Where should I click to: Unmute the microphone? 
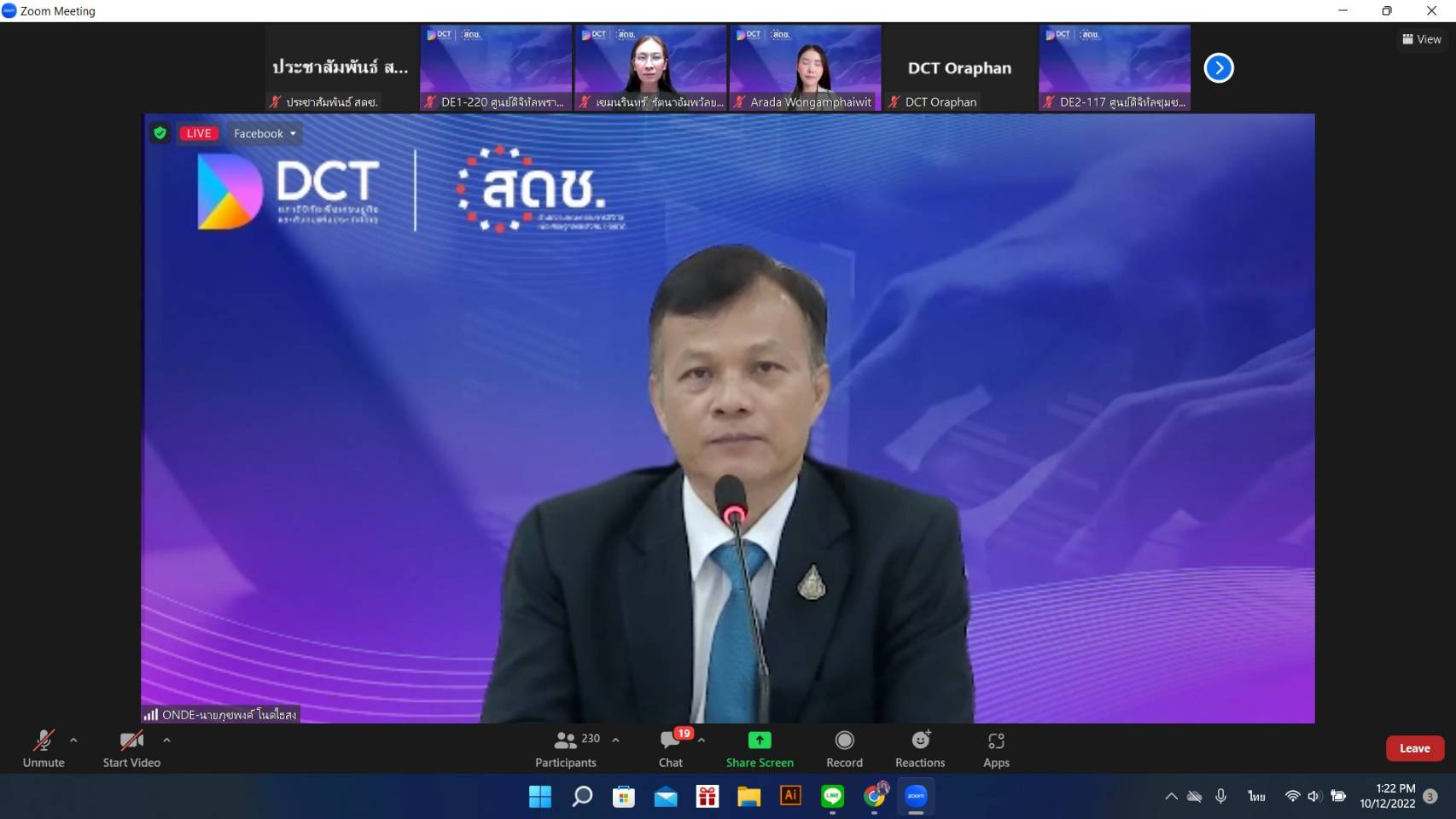click(44, 748)
